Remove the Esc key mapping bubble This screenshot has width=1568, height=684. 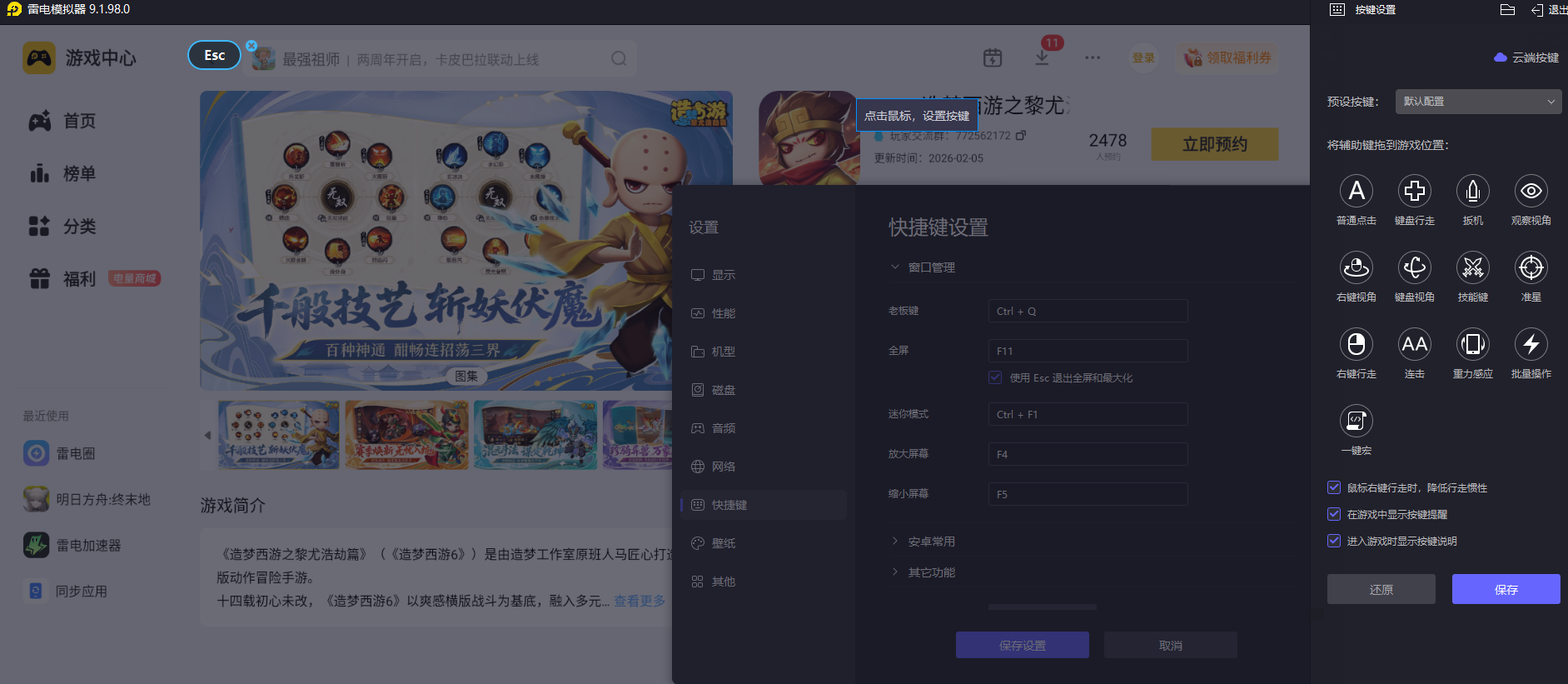[251, 46]
